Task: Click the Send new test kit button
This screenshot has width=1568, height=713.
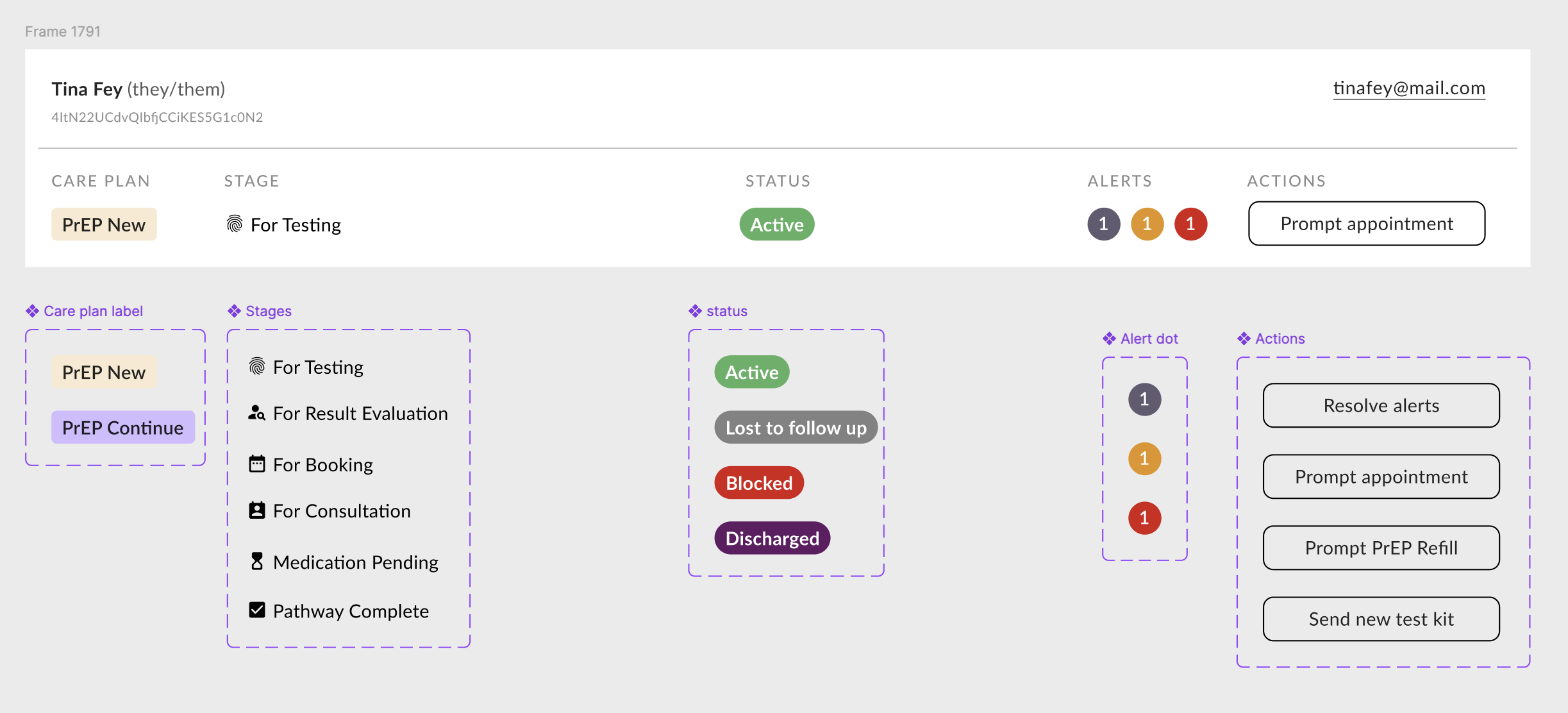Action: click(x=1381, y=619)
